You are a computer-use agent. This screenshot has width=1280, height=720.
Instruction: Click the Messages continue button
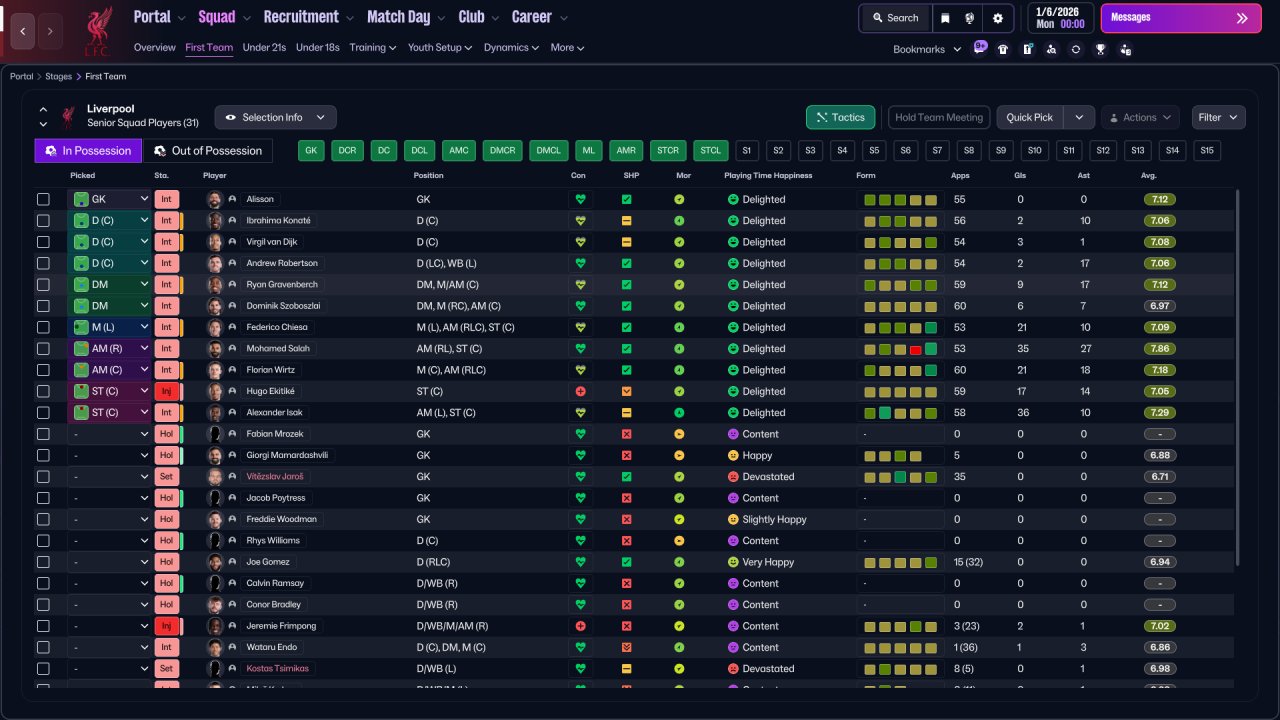pos(1181,18)
